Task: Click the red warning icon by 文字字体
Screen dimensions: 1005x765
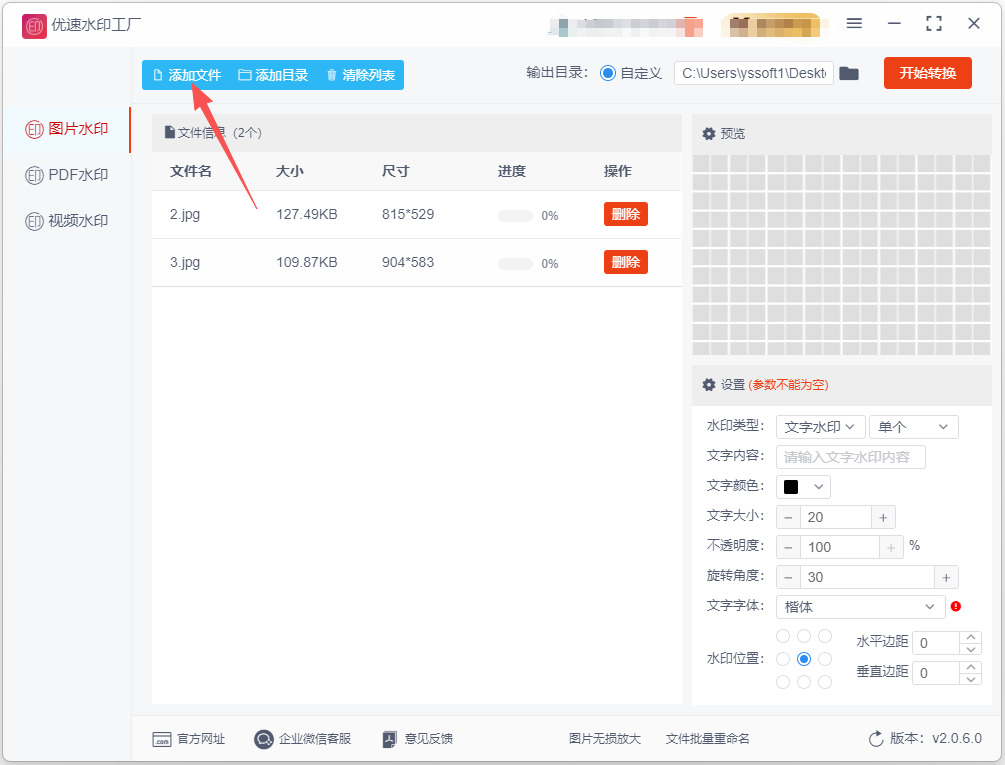Action: 956,606
